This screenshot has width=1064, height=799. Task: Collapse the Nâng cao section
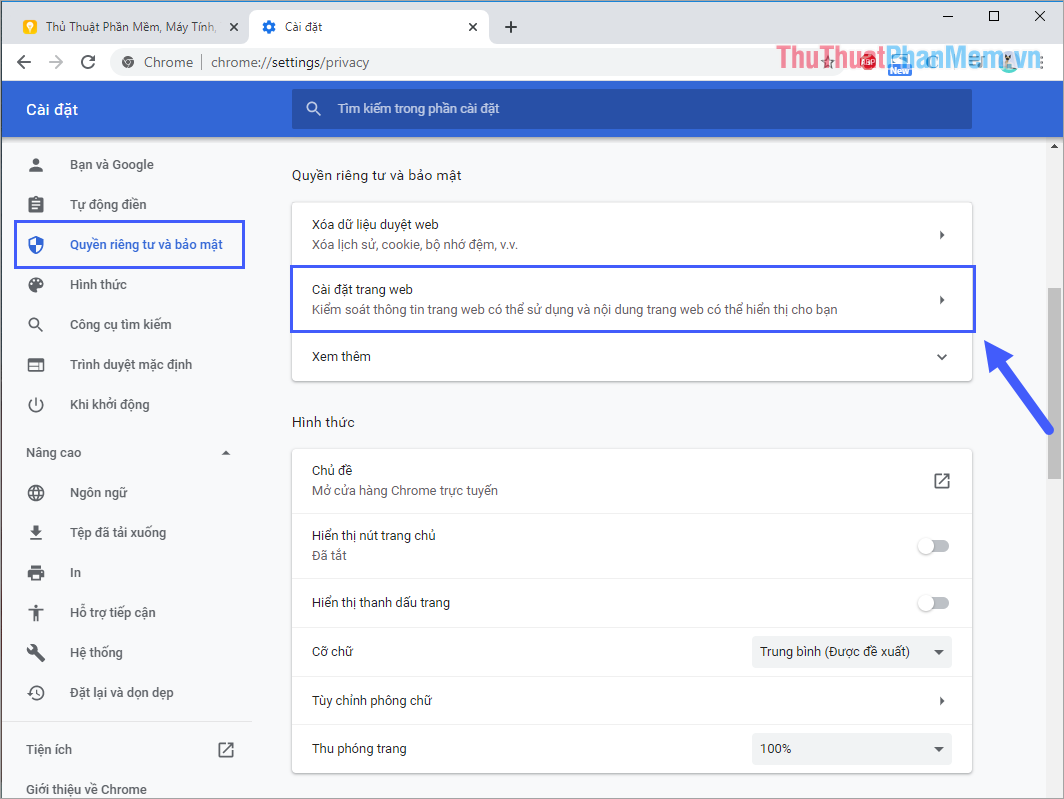pos(227,452)
